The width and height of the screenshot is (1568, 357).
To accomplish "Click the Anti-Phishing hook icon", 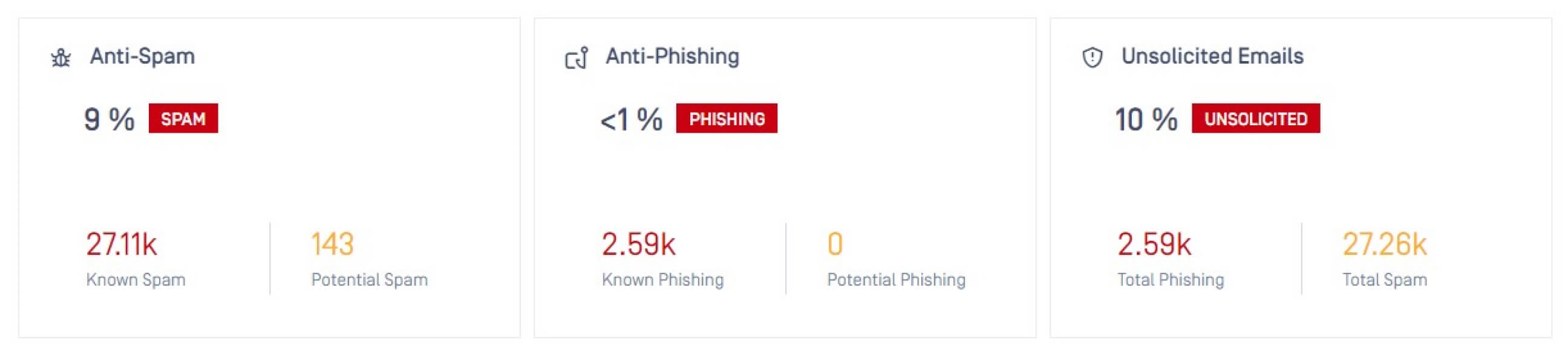I will click(577, 58).
